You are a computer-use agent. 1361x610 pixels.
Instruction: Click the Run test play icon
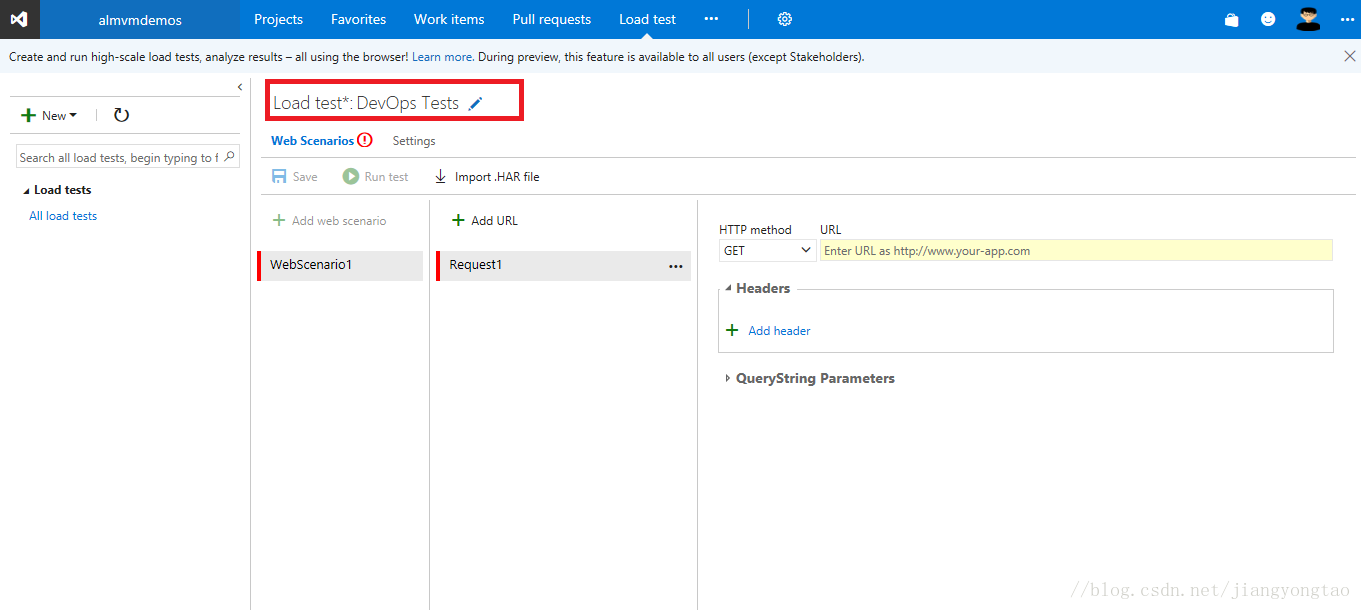point(351,176)
